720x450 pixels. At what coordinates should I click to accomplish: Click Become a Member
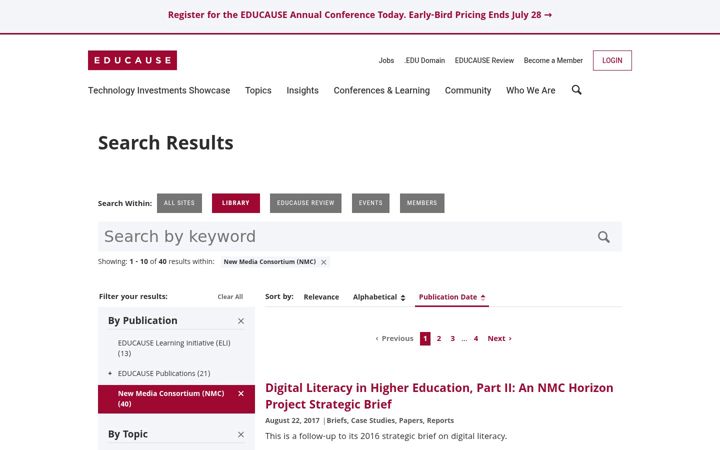(553, 61)
